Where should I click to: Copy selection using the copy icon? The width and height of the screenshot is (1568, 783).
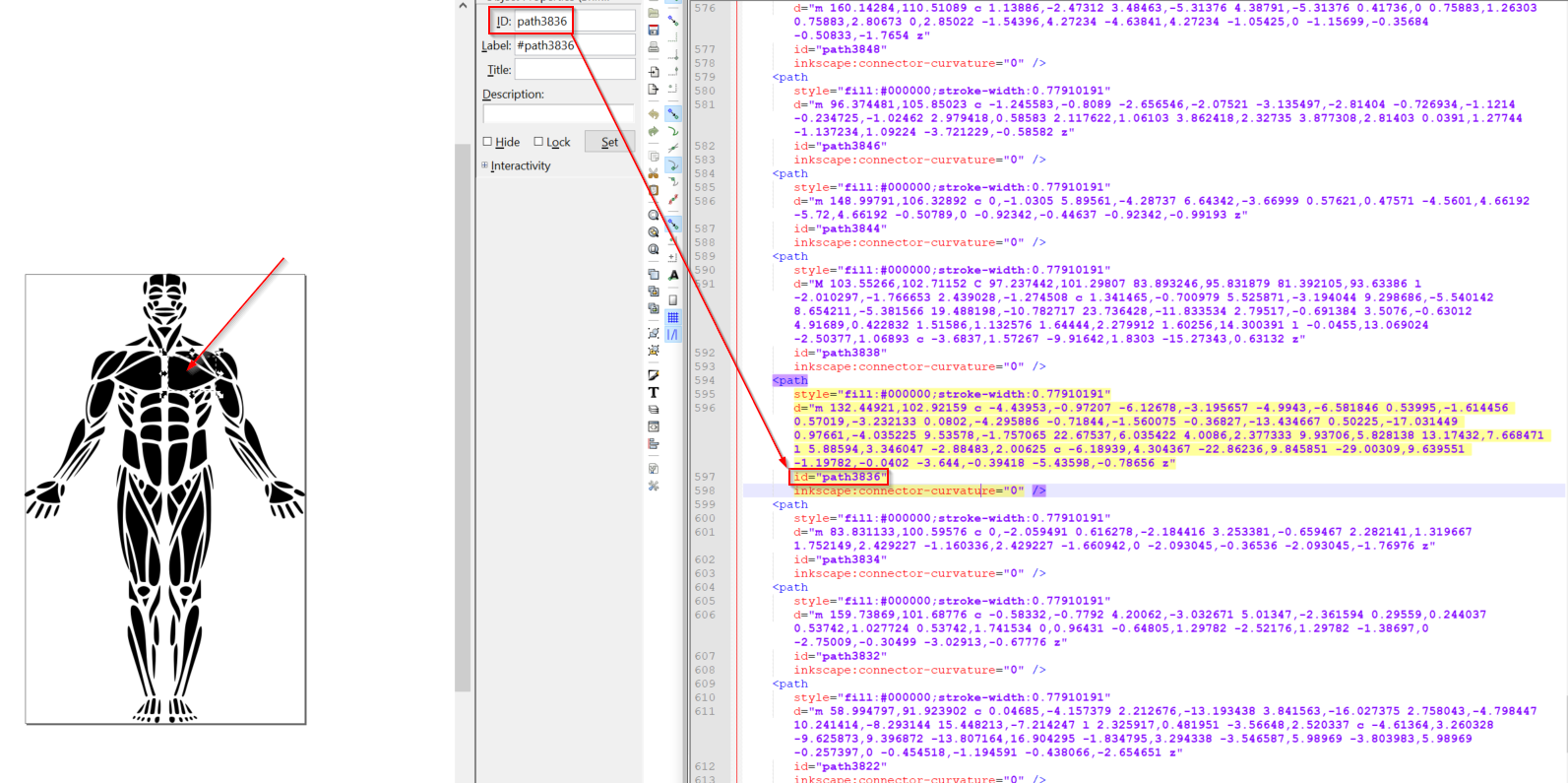coord(654,156)
